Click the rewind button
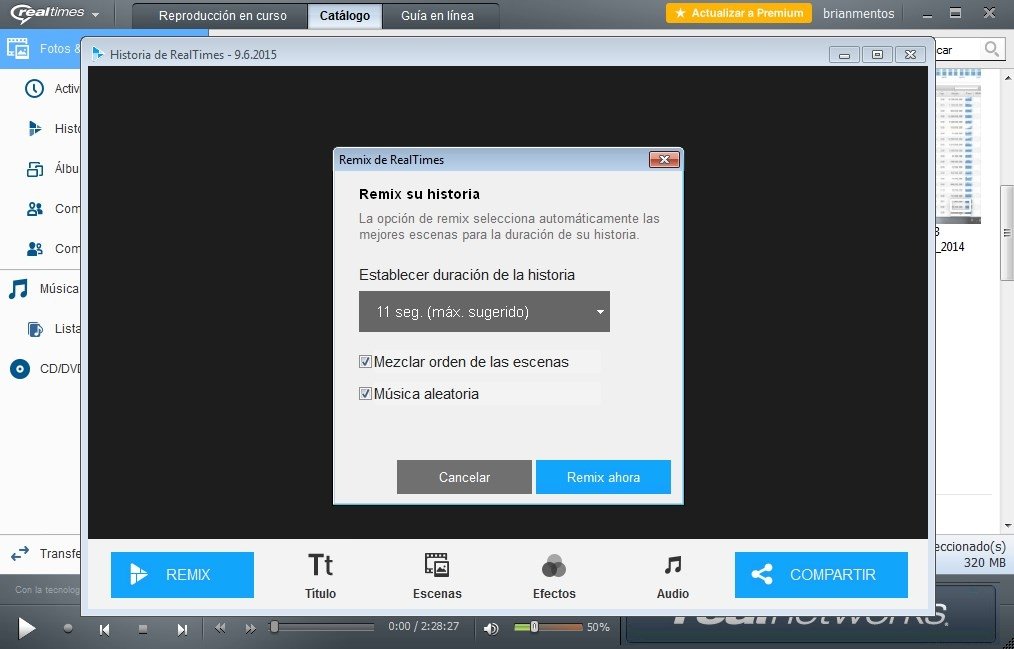Screen dimensions: 1014x649 coord(221,628)
